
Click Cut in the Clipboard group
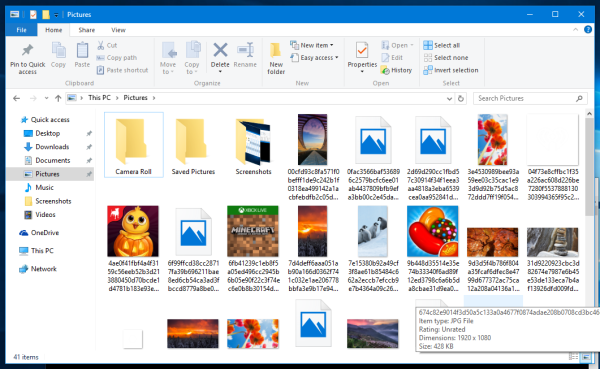coord(107,45)
